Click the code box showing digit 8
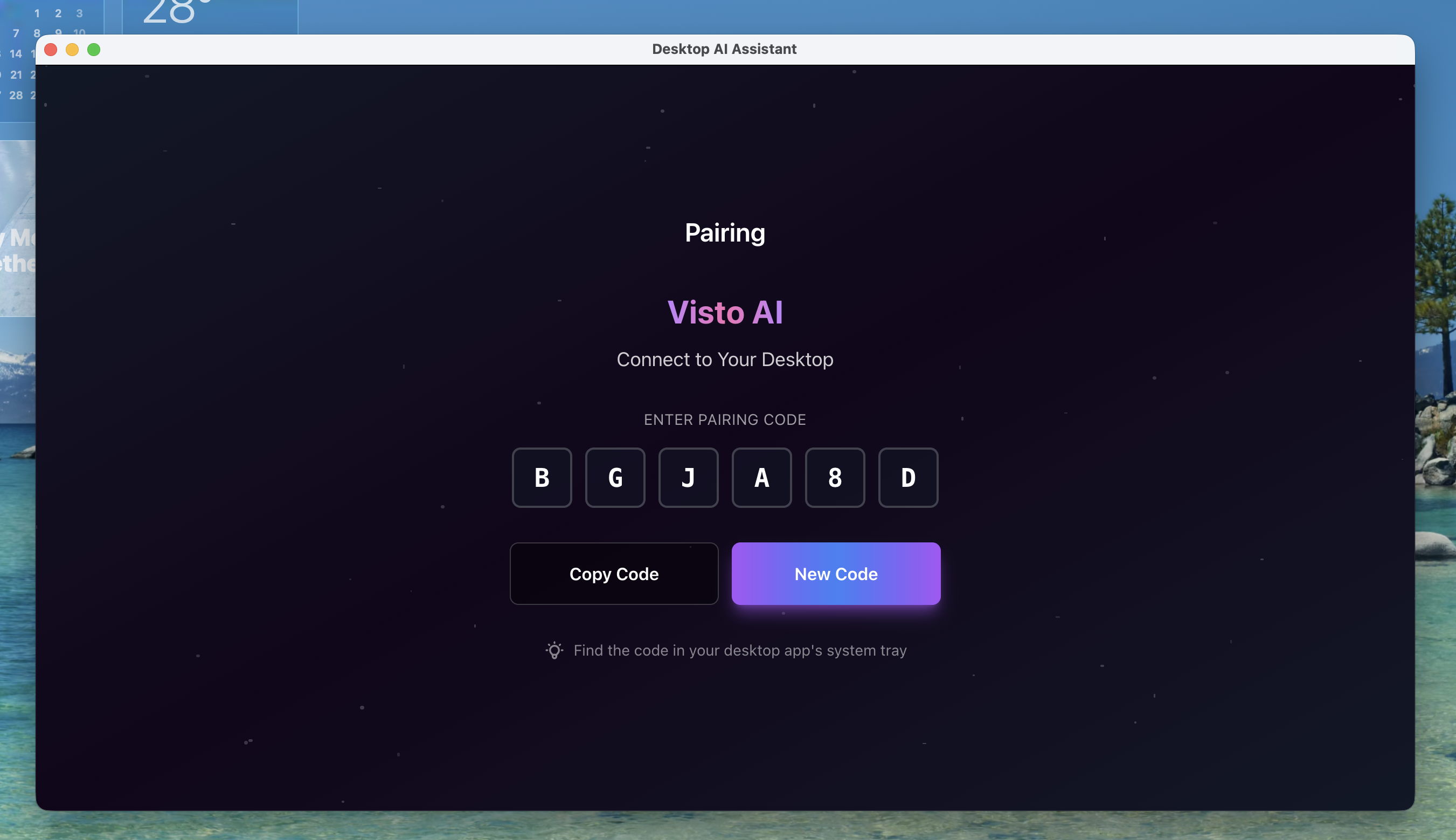The image size is (1456, 840). (x=834, y=478)
